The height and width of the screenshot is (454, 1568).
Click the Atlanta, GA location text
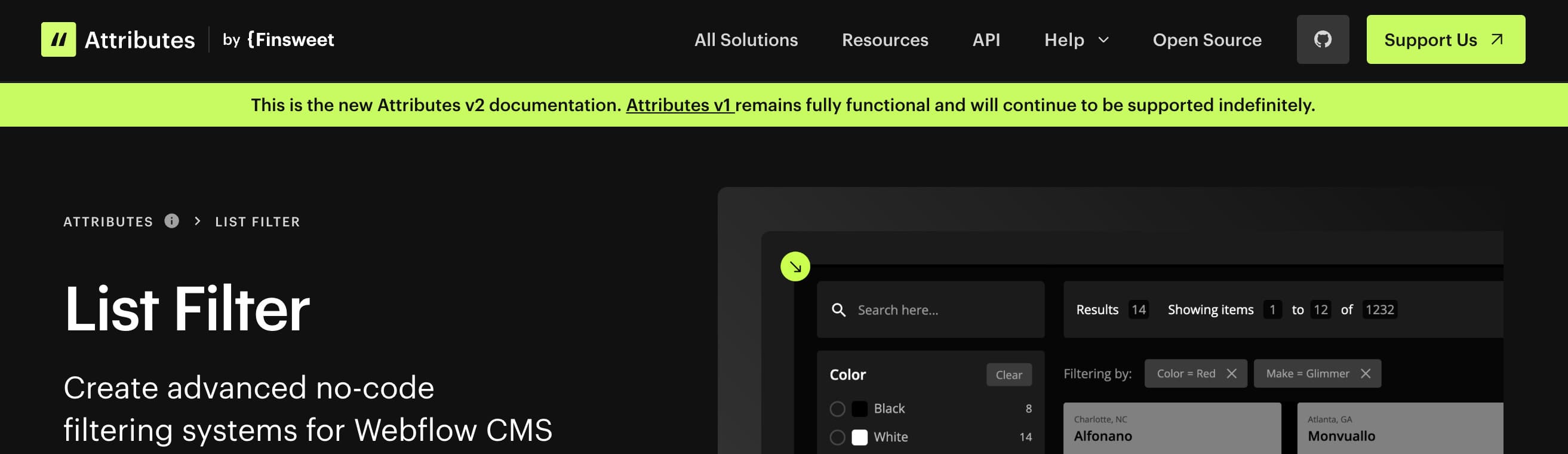pyautogui.click(x=1329, y=419)
